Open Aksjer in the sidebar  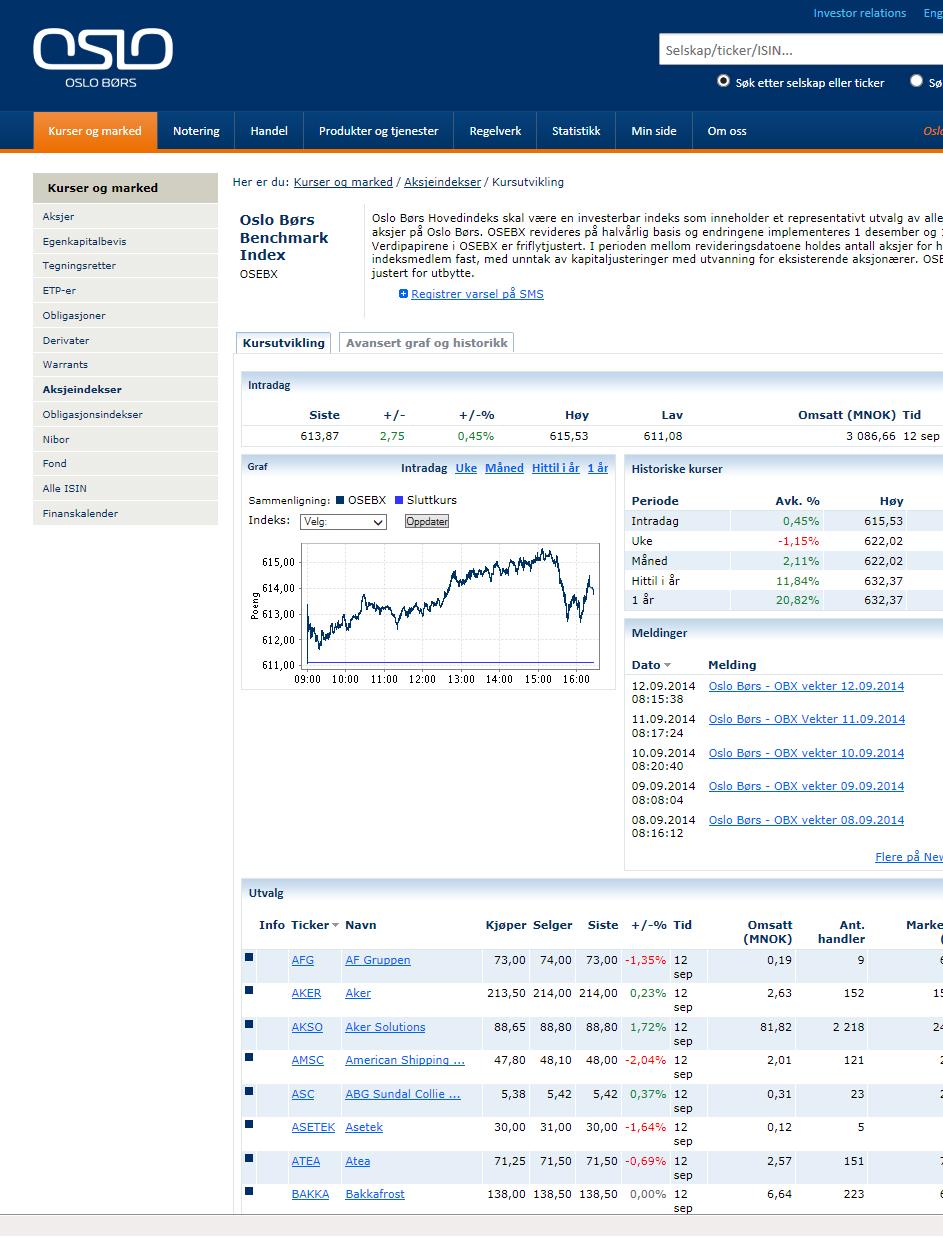[125, 216]
